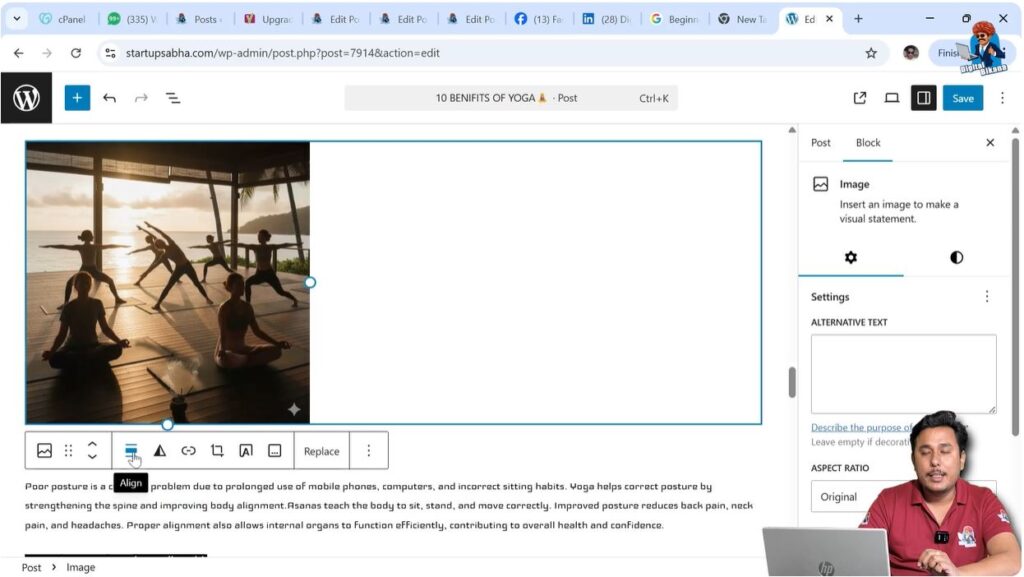Add text over the image
This screenshot has height=577, width=1024.
[246, 450]
